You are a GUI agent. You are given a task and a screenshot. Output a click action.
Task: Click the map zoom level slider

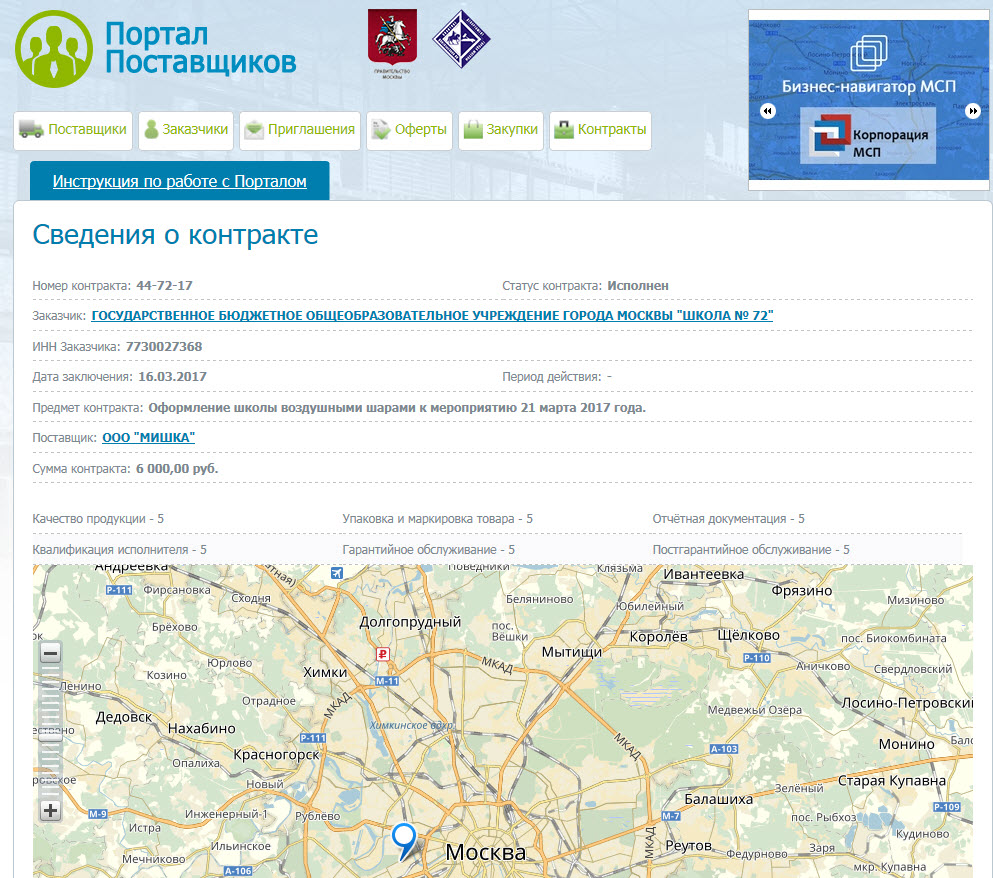[50, 730]
